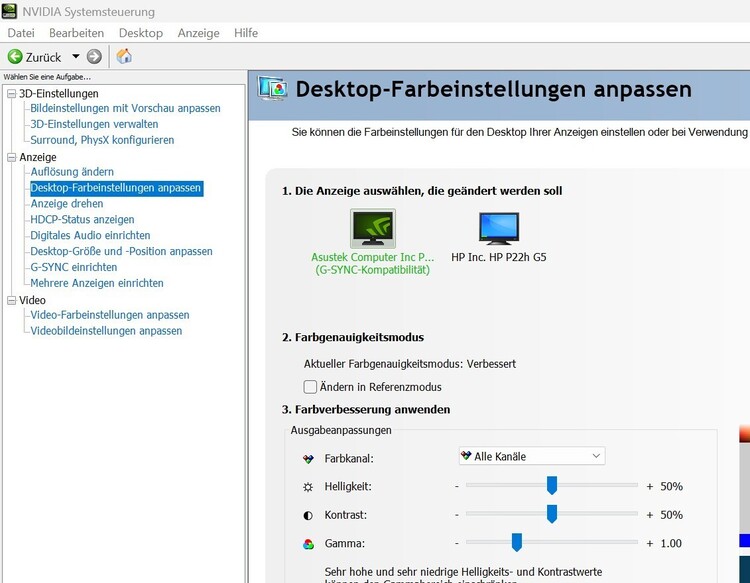Image resolution: width=750 pixels, height=583 pixels.
Task: Click the green Zurück back arrow icon
Action: pos(15,56)
